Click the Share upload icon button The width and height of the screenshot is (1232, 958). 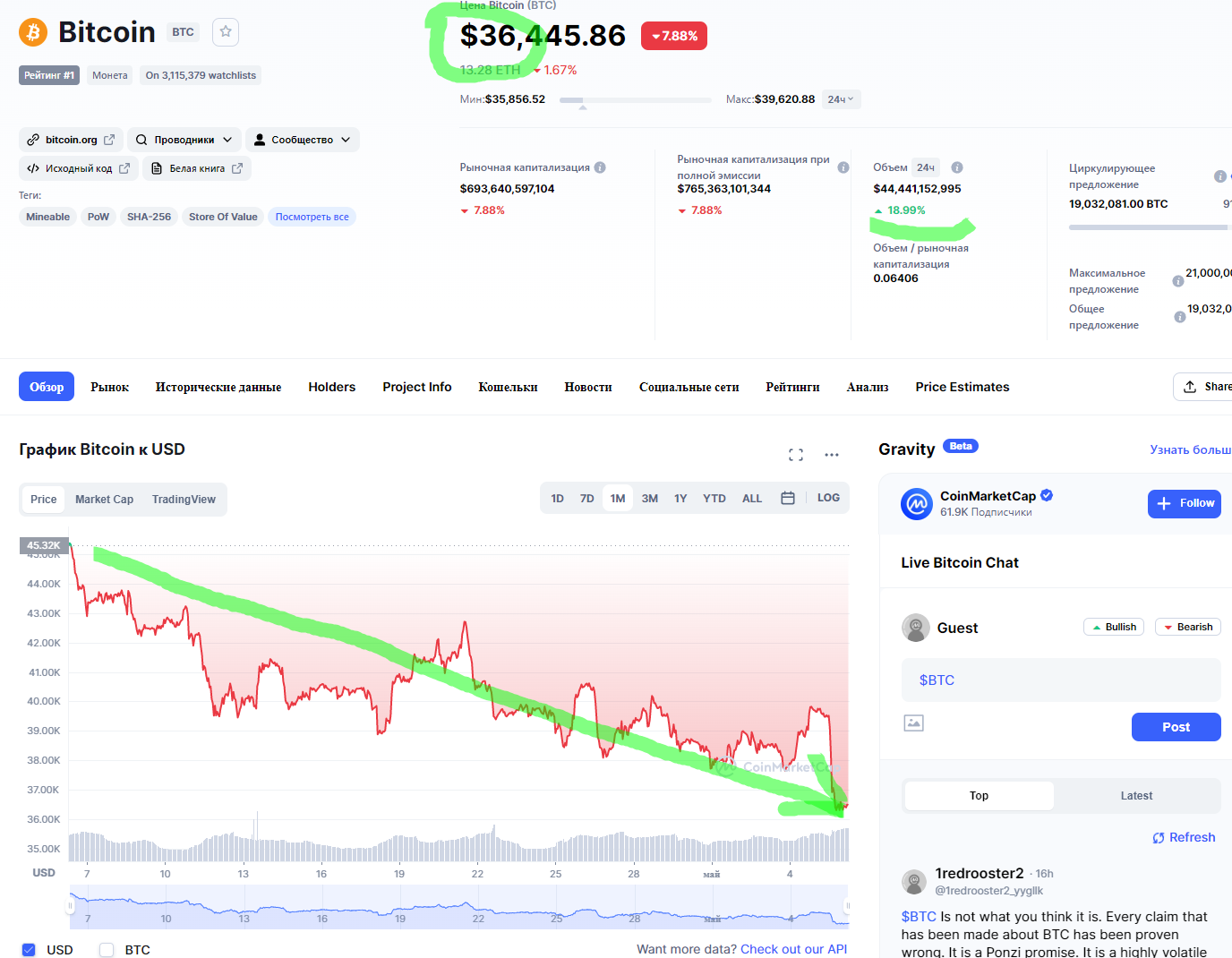(1202, 387)
